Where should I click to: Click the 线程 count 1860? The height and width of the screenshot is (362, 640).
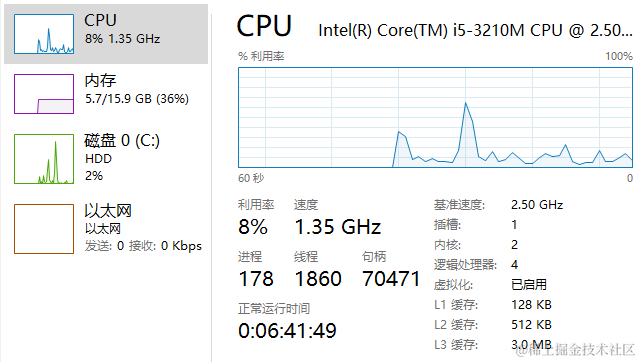pyautogui.click(x=318, y=279)
